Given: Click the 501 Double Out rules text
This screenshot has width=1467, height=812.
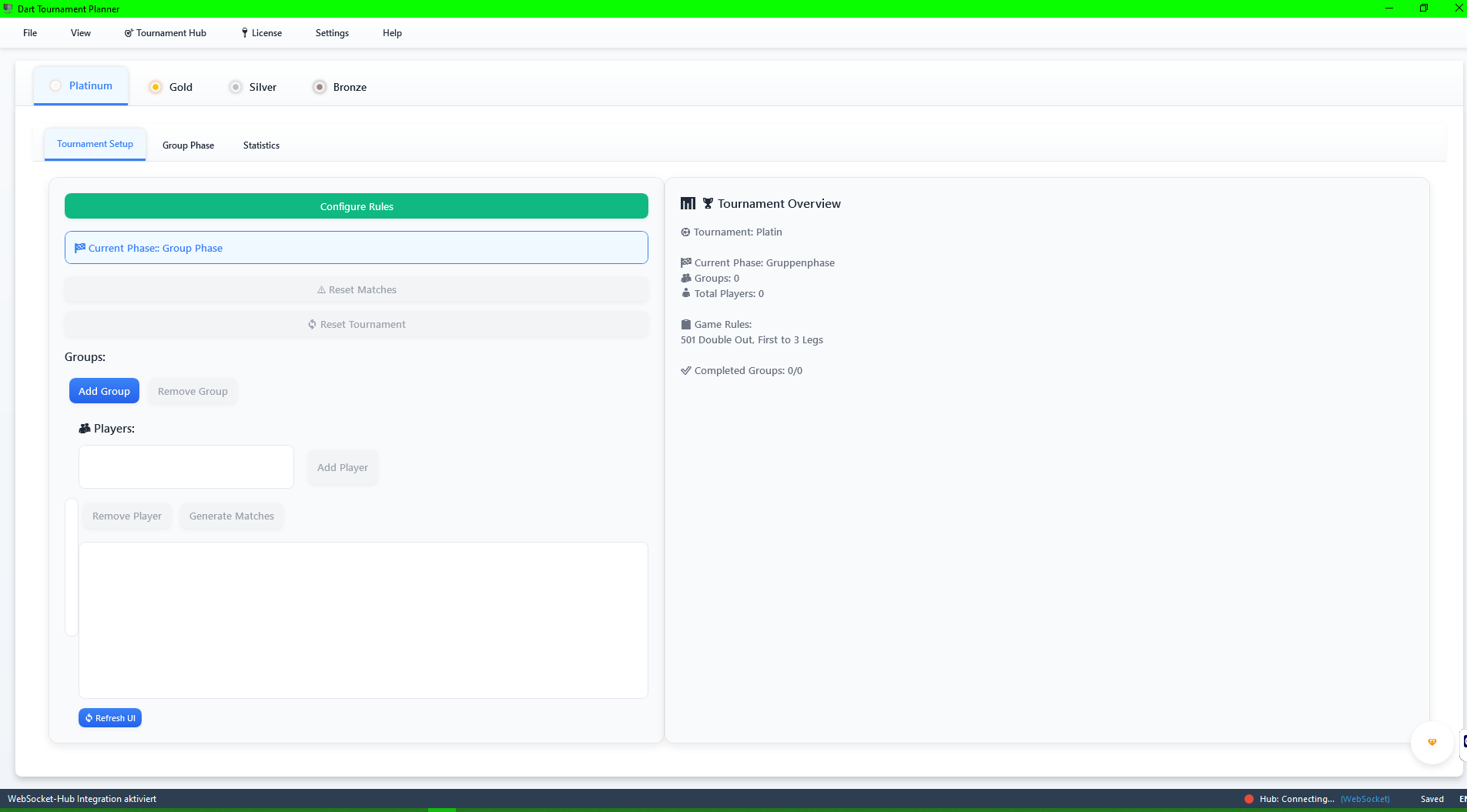Looking at the screenshot, I should [752, 339].
